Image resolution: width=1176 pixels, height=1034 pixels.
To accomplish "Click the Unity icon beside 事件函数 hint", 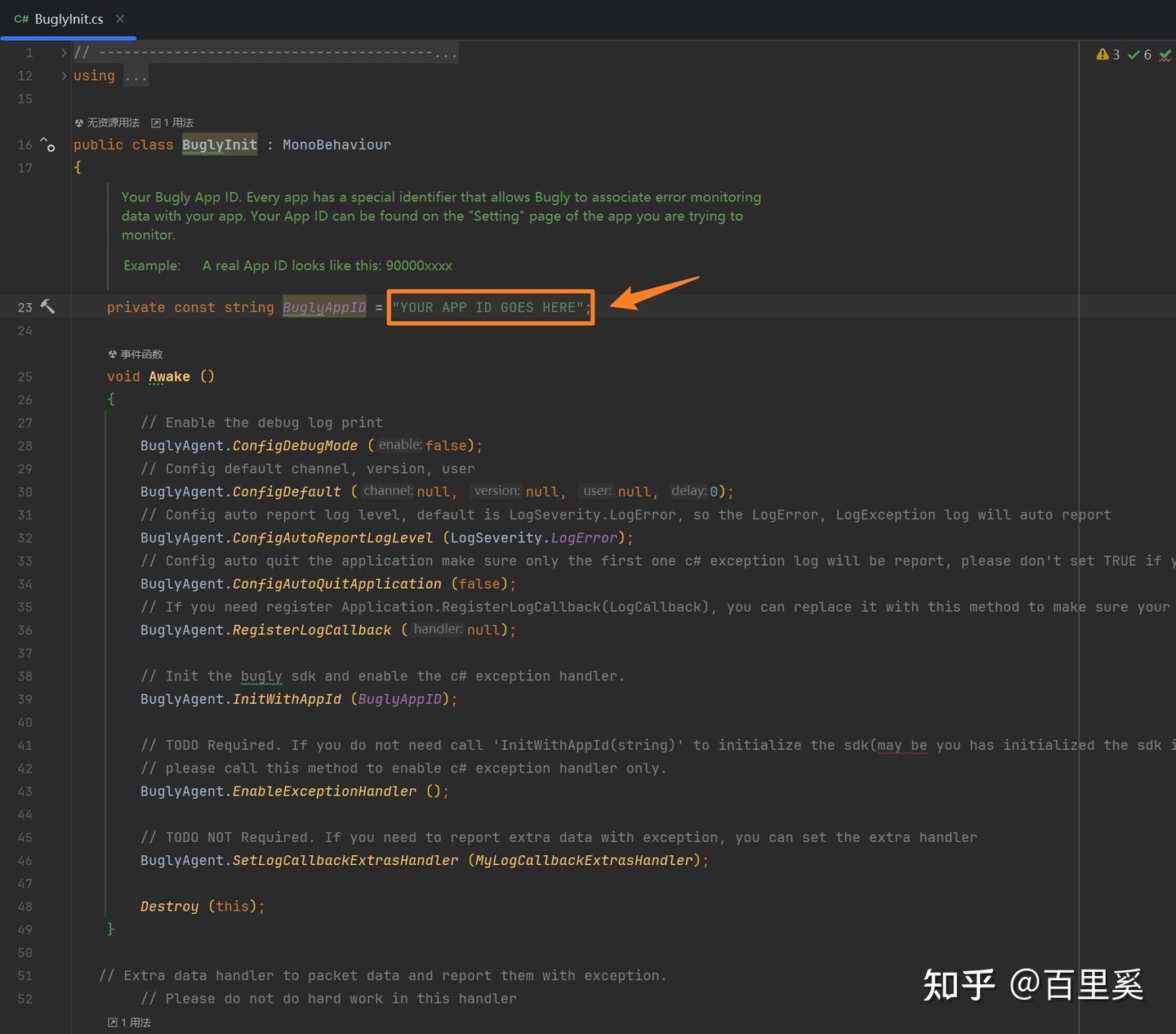I will point(113,354).
